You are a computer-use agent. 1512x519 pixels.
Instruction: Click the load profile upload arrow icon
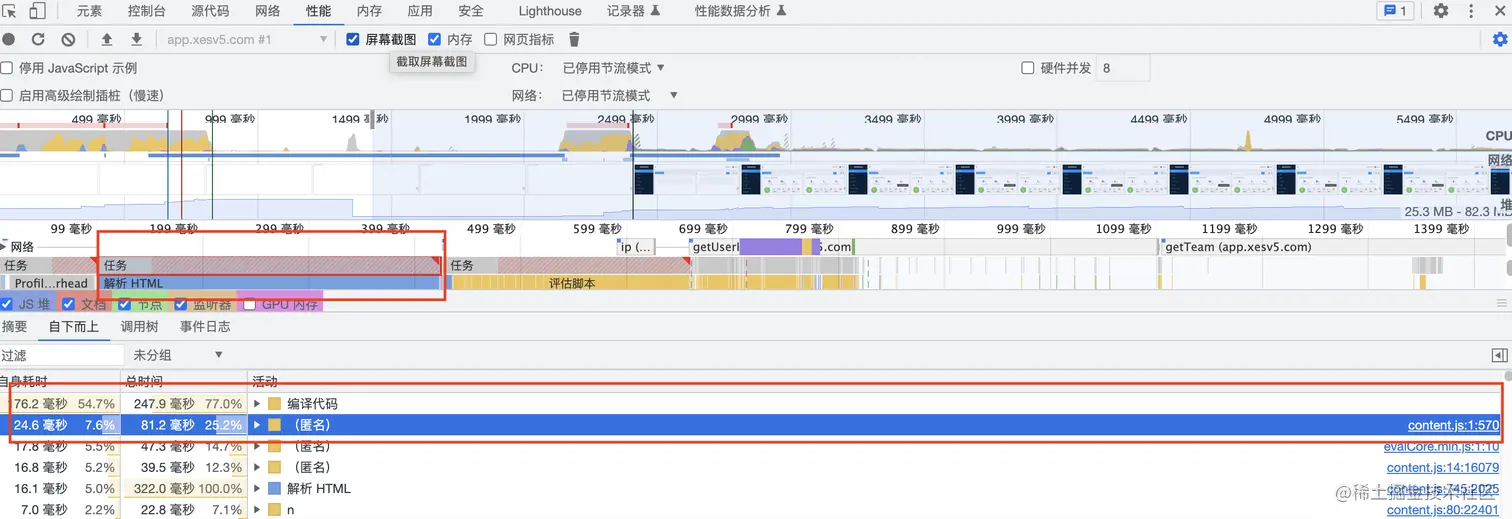click(107, 39)
